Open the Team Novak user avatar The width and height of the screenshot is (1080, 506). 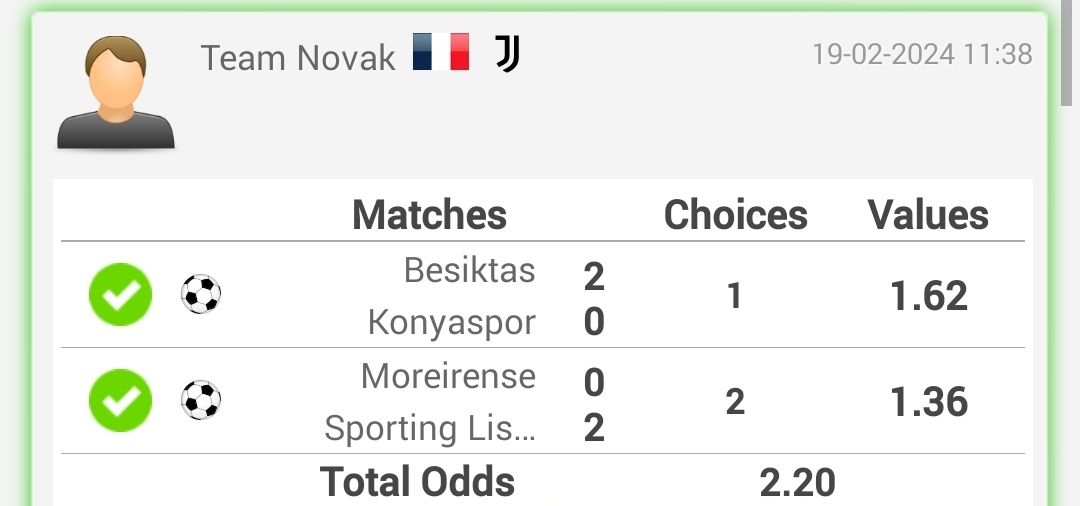115,92
